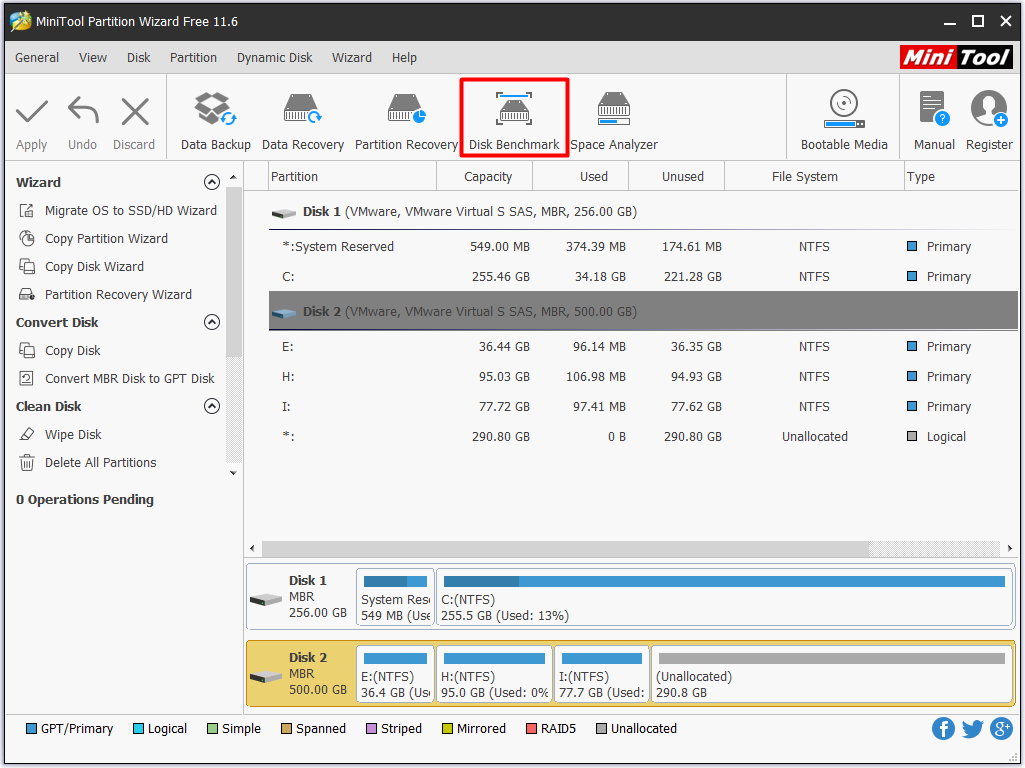The height and width of the screenshot is (768, 1025).
Task: Sort by the Capacity column header
Action: [x=488, y=177]
